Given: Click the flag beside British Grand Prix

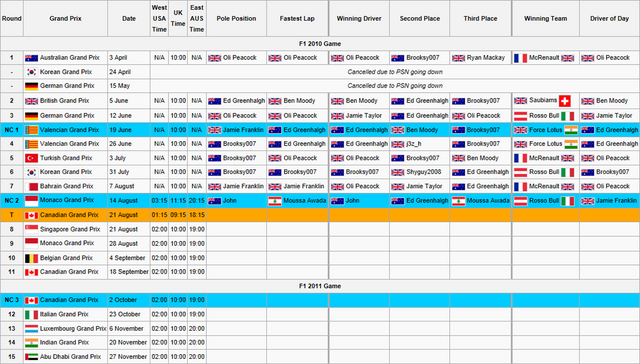Looking at the screenshot, I should point(31,101).
